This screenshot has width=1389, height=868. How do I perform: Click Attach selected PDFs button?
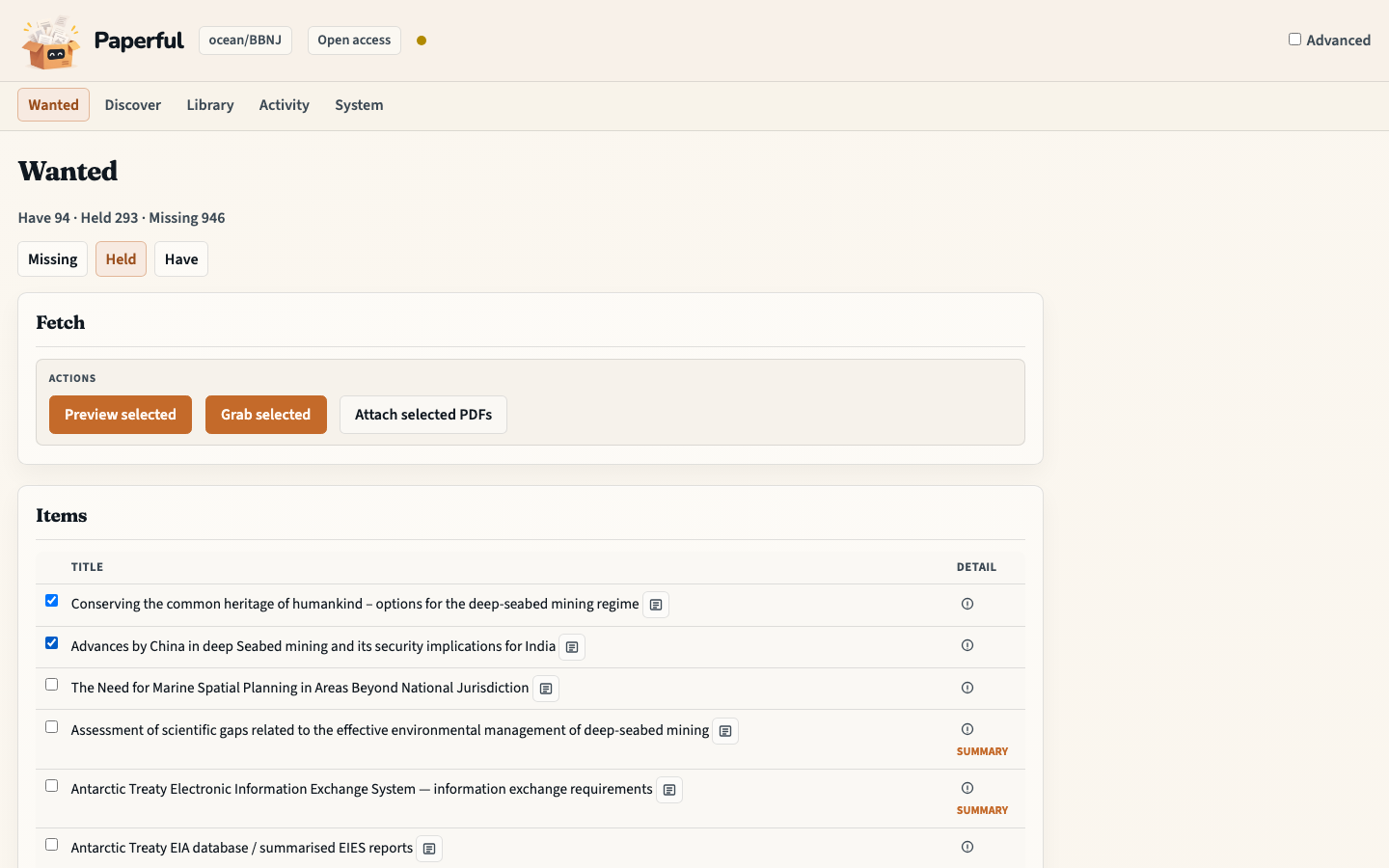pyautogui.click(x=423, y=415)
